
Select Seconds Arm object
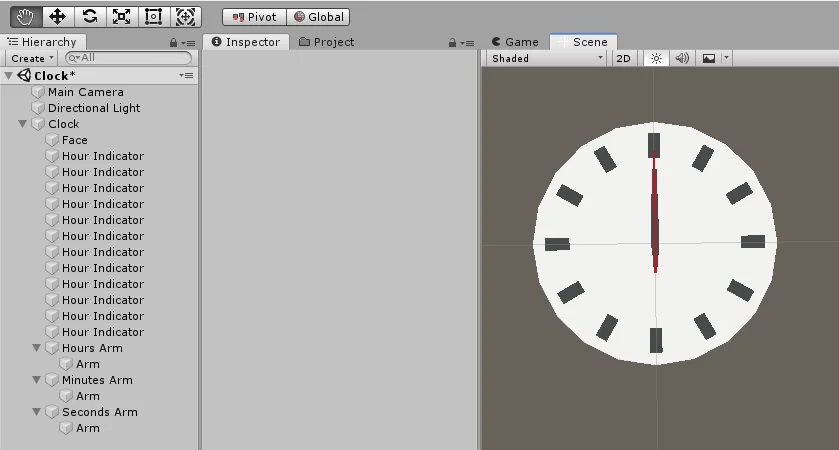click(100, 413)
